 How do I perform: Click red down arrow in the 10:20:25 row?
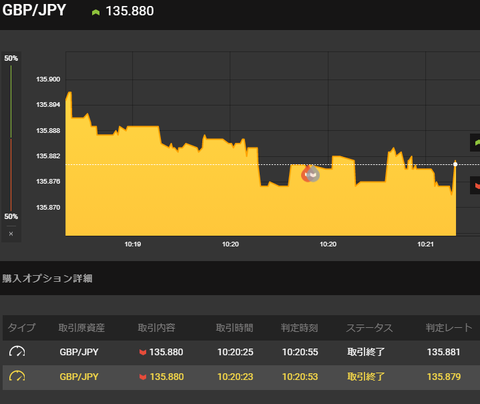[143, 352]
